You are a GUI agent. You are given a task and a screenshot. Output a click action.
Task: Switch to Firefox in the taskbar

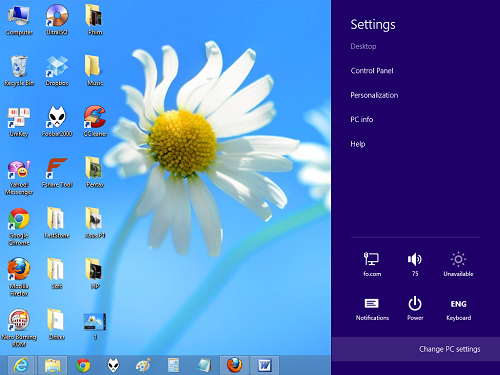[234, 365]
